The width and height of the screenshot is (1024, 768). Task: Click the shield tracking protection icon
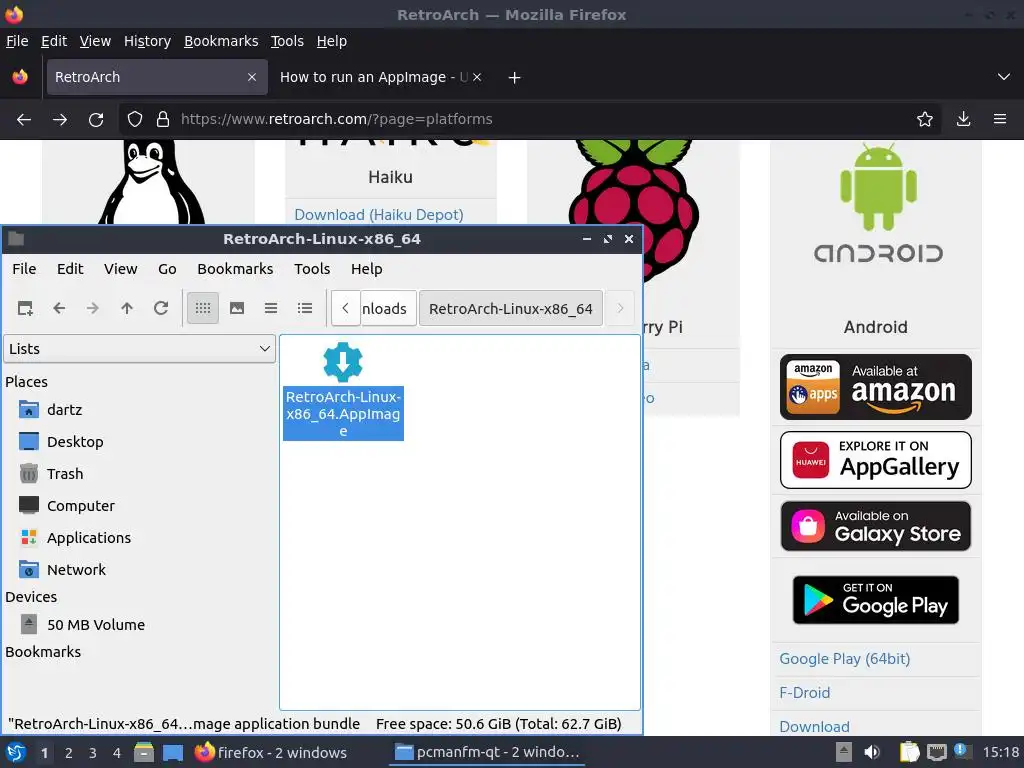pyautogui.click(x=135, y=120)
